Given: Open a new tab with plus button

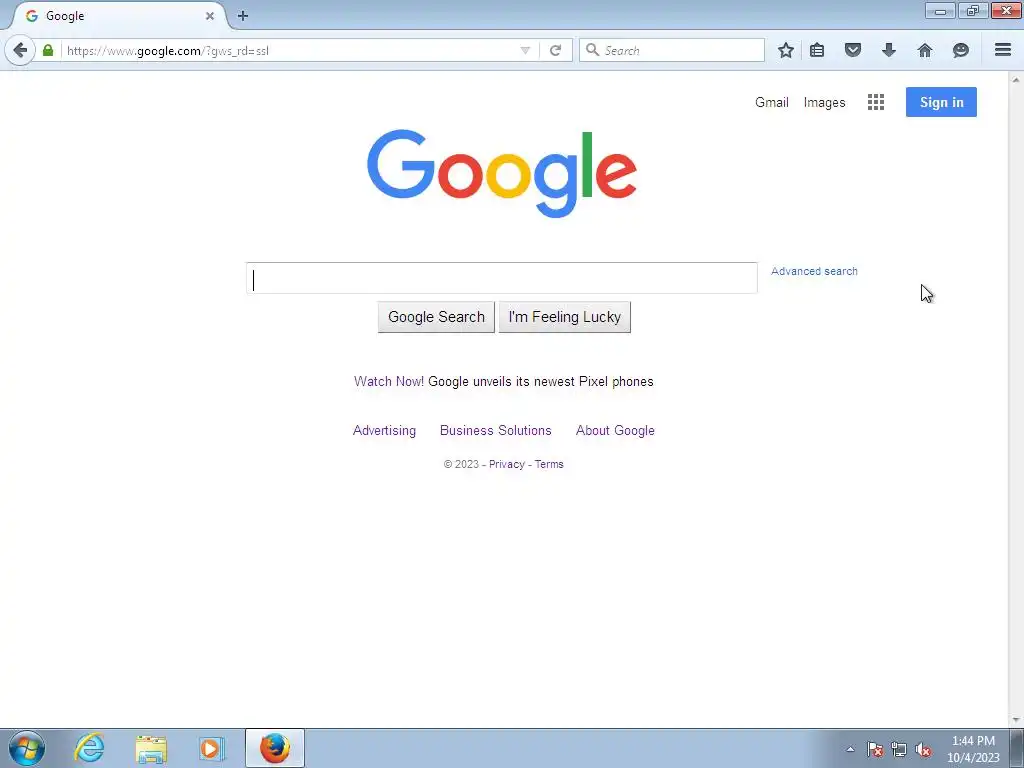Looking at the screenshot, I should [x=243, y=16].
